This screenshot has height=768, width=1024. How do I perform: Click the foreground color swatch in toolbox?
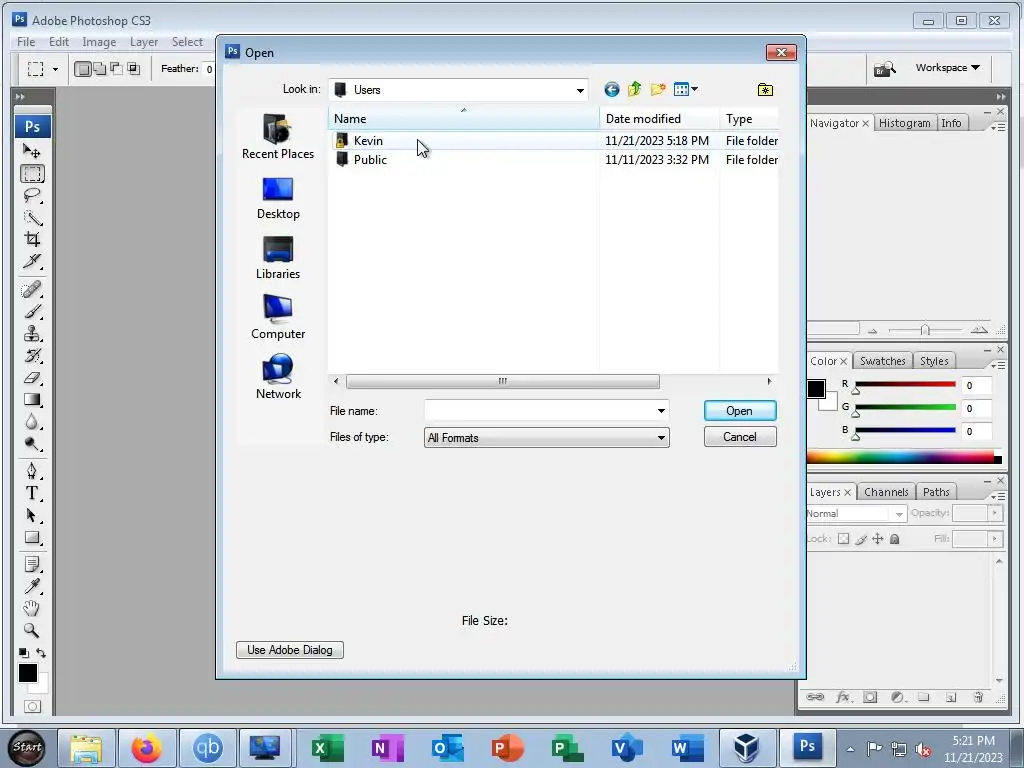pos(27,673)
